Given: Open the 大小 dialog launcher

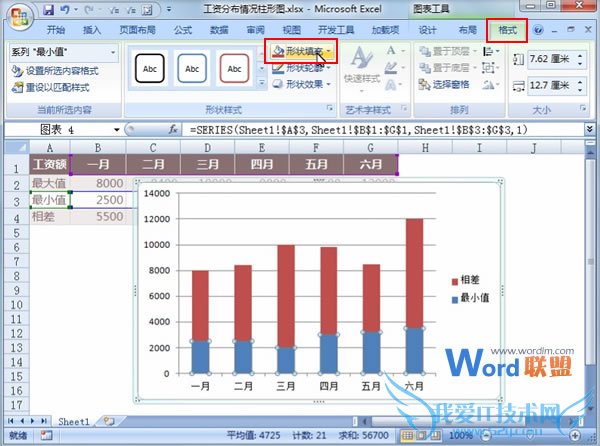Looking at the screenshot, I should (x=583, y=109).
